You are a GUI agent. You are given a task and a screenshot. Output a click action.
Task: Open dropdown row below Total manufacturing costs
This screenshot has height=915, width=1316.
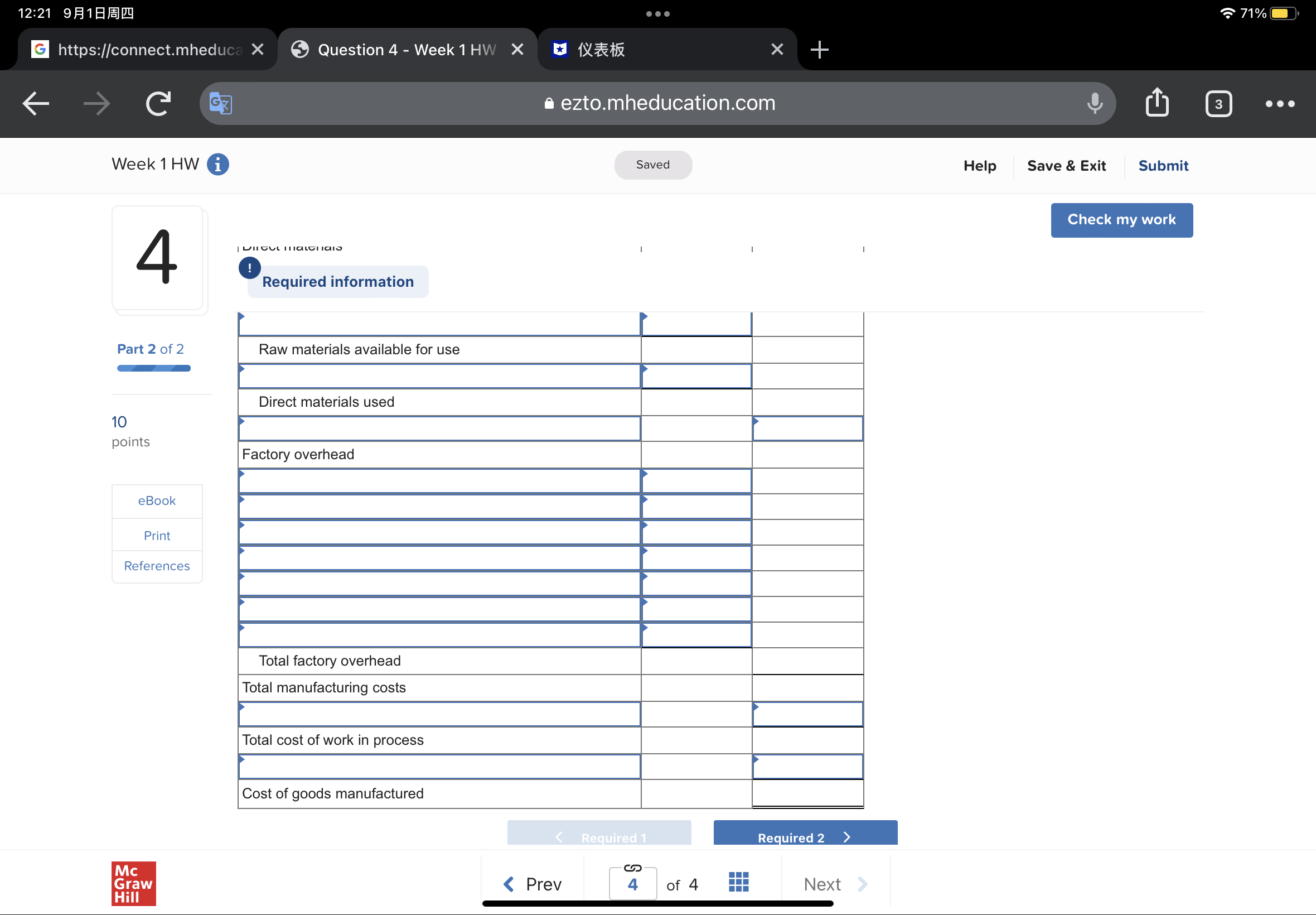439,714
